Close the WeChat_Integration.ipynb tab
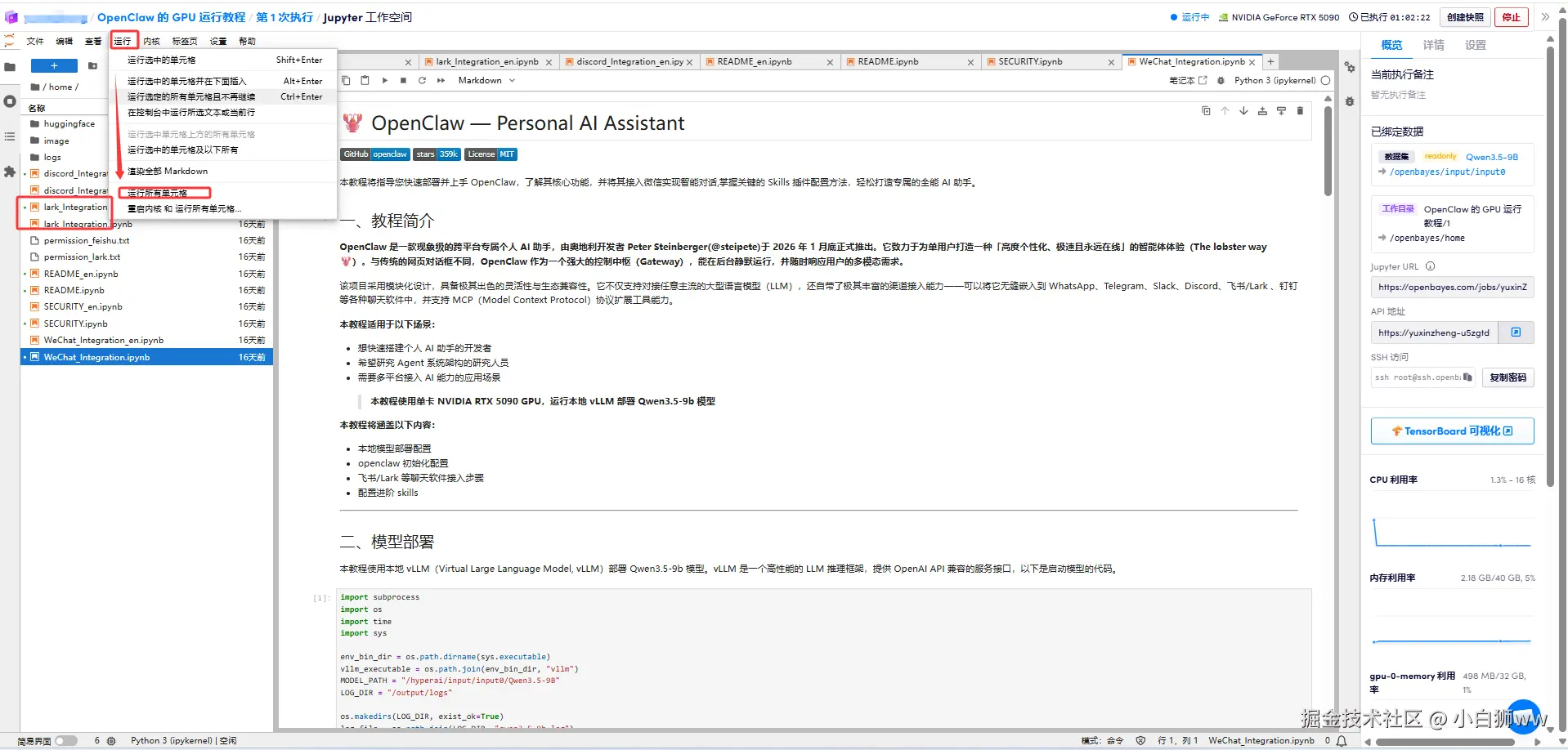This screenshot has height=750, width=1568. (x=1252, y=62)
